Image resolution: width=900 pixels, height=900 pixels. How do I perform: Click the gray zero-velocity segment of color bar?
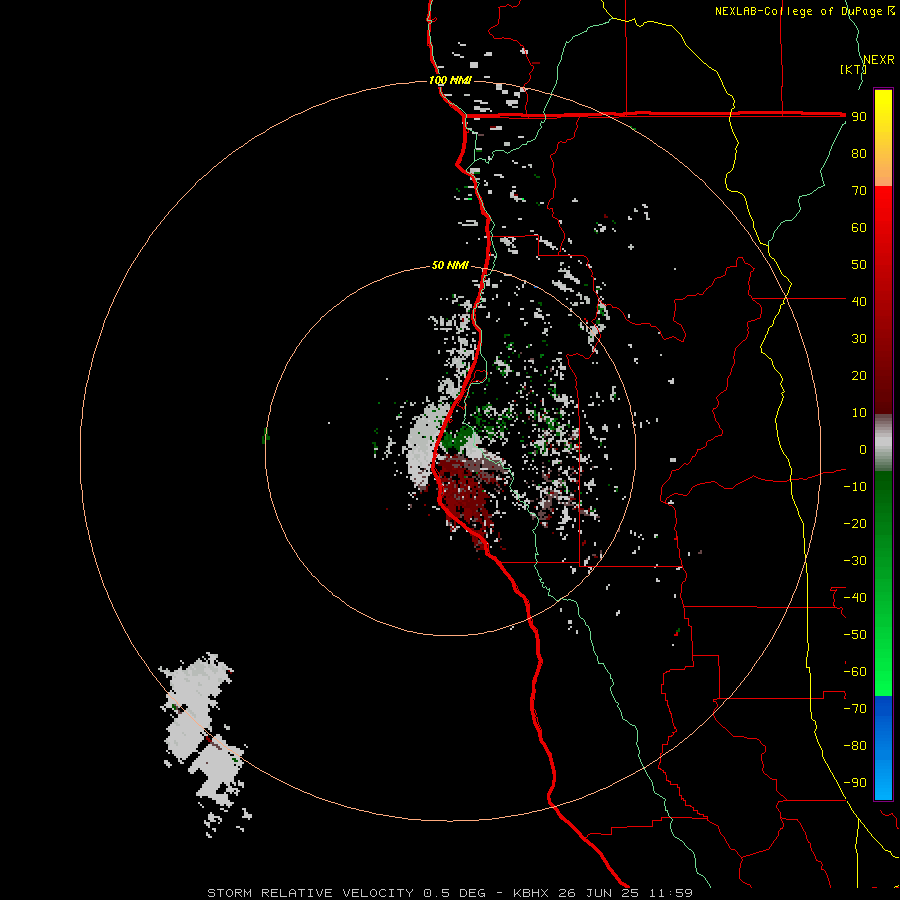click(x=883, y=443)
